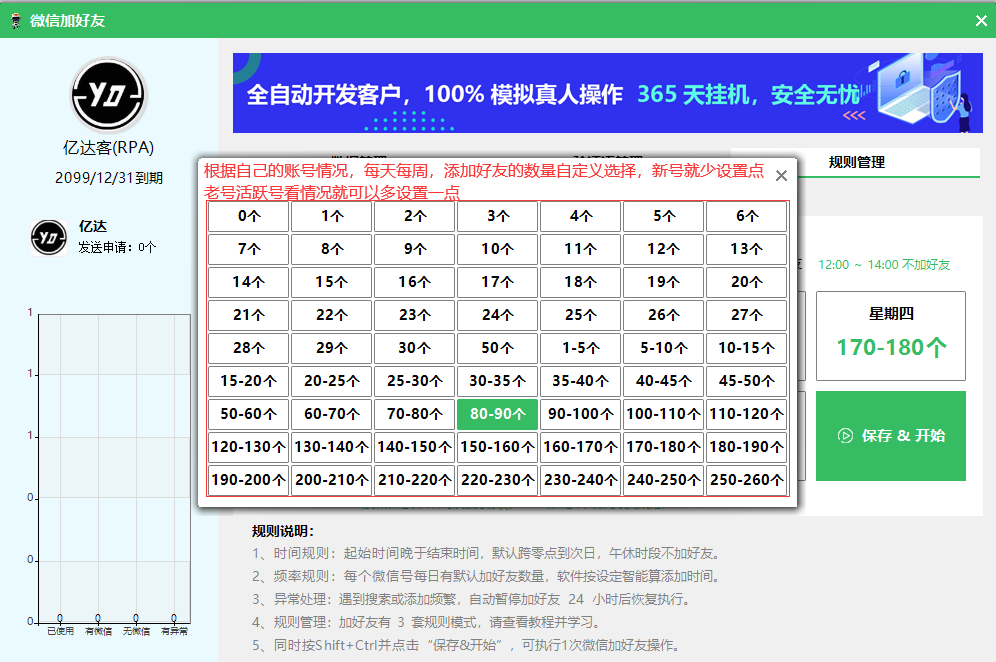
Task: Select 28个 option
Action: click(x=248, y=348)
